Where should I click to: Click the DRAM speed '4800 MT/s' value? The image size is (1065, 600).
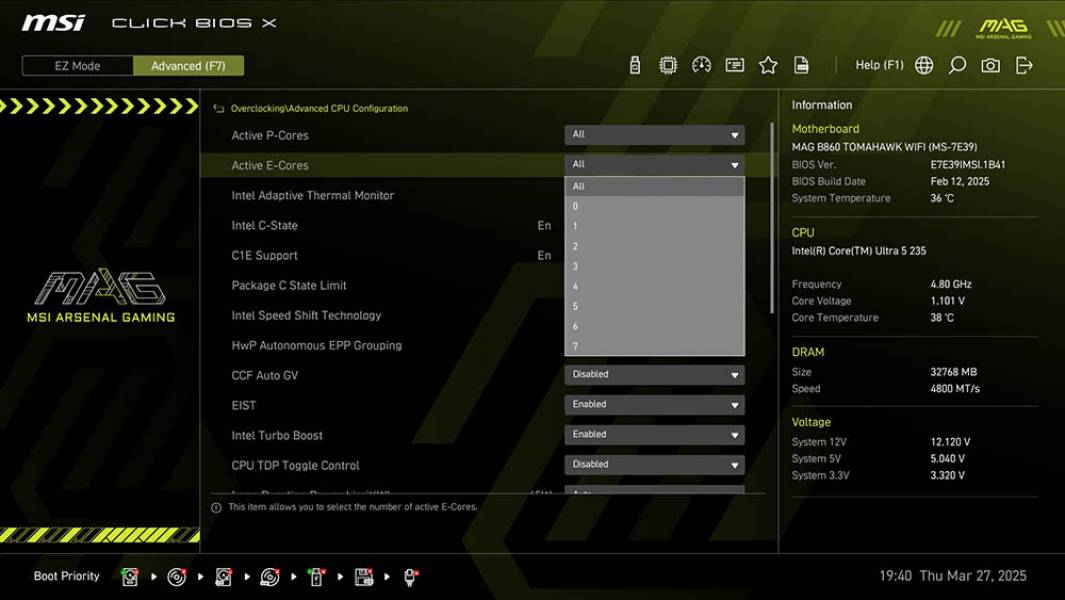[955, 389]
